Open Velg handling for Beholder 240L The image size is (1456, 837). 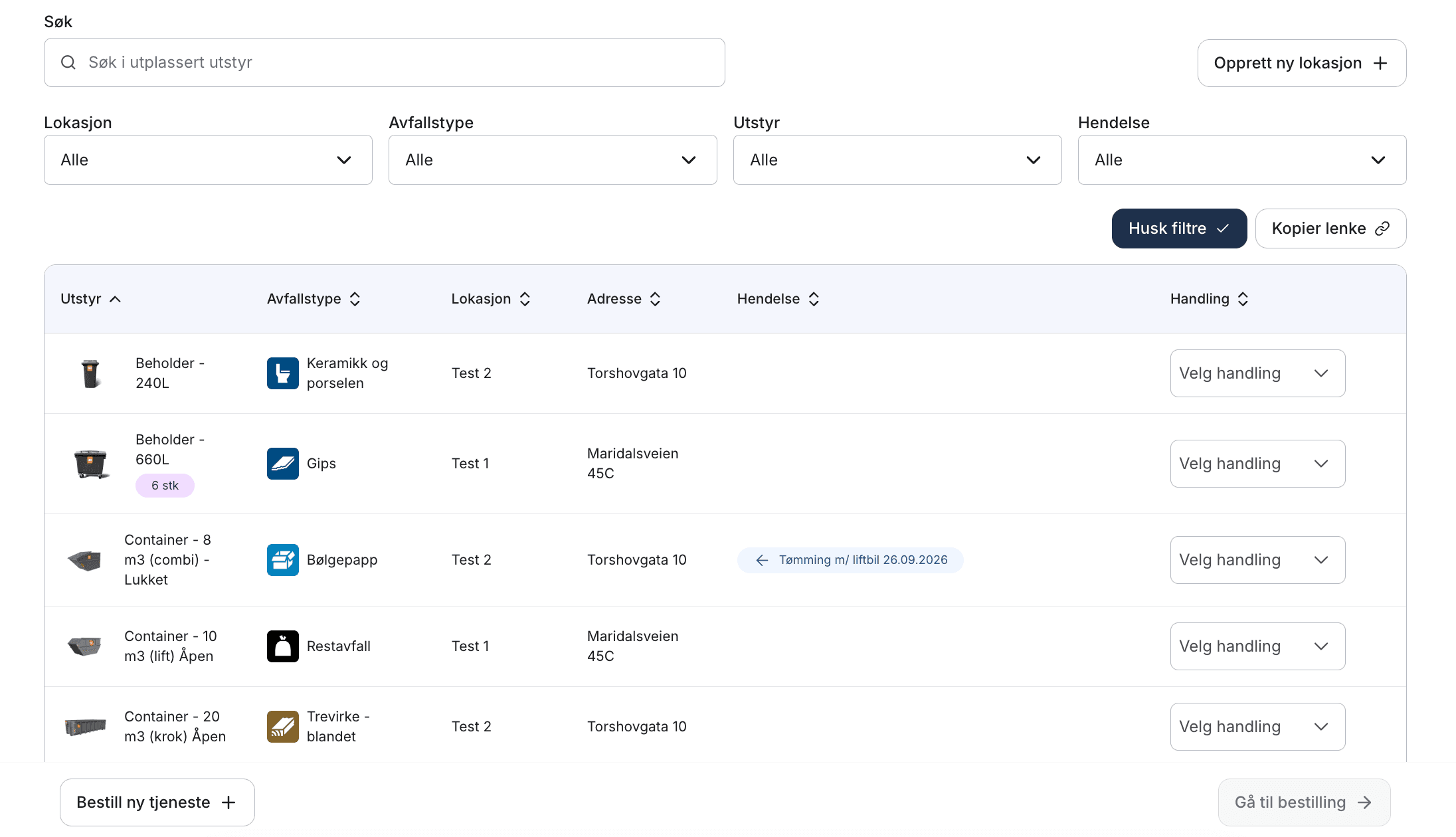tap(1257, 373)
